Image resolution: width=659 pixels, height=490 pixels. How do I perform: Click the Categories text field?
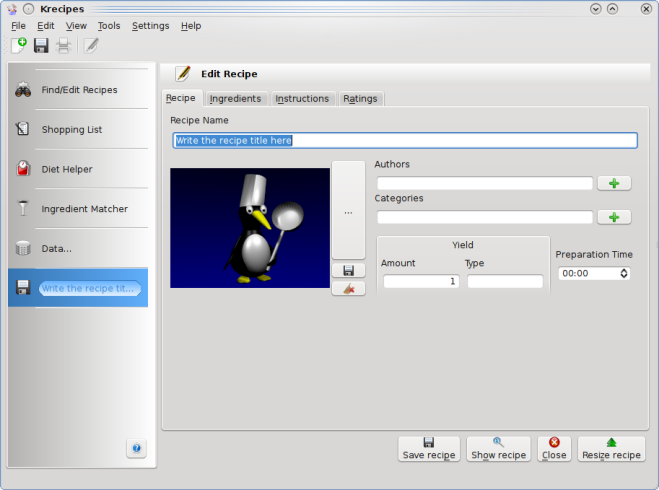(485, 217)
